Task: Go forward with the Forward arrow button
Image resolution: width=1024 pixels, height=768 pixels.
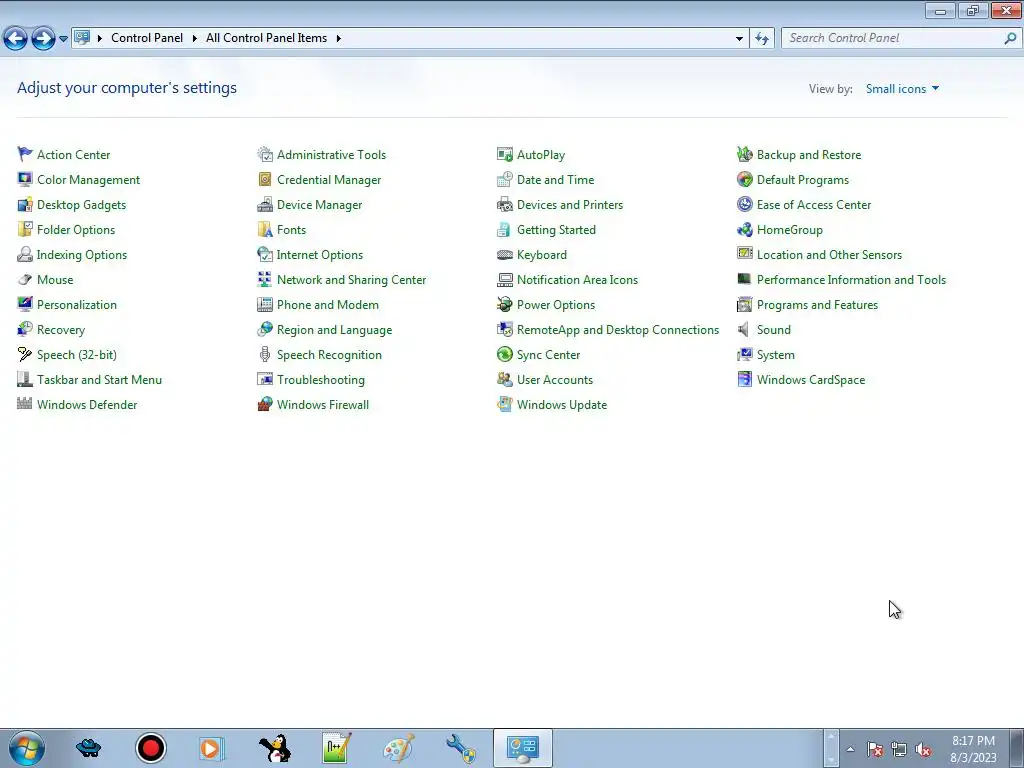Action: (43, 39)
